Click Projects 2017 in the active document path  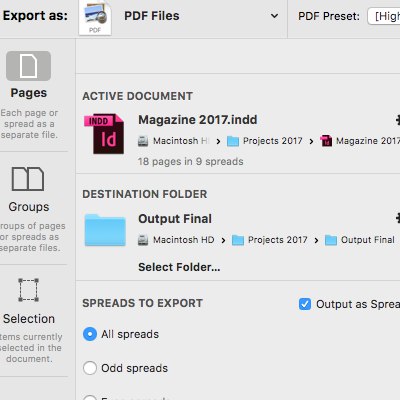pos(273,141)
